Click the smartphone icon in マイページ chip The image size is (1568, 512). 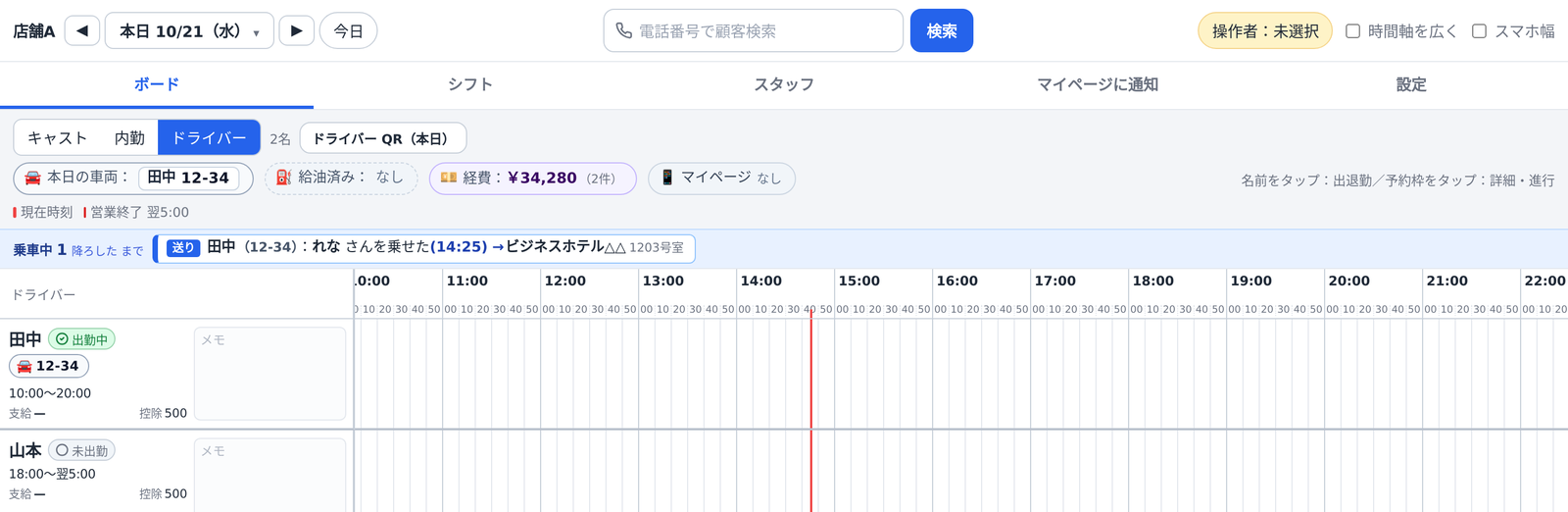[x=667, y=178]
